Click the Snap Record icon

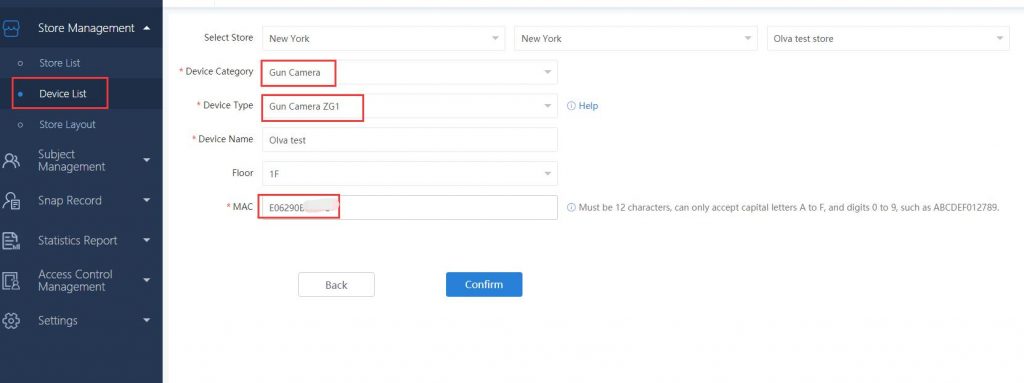tap(11, 201)
